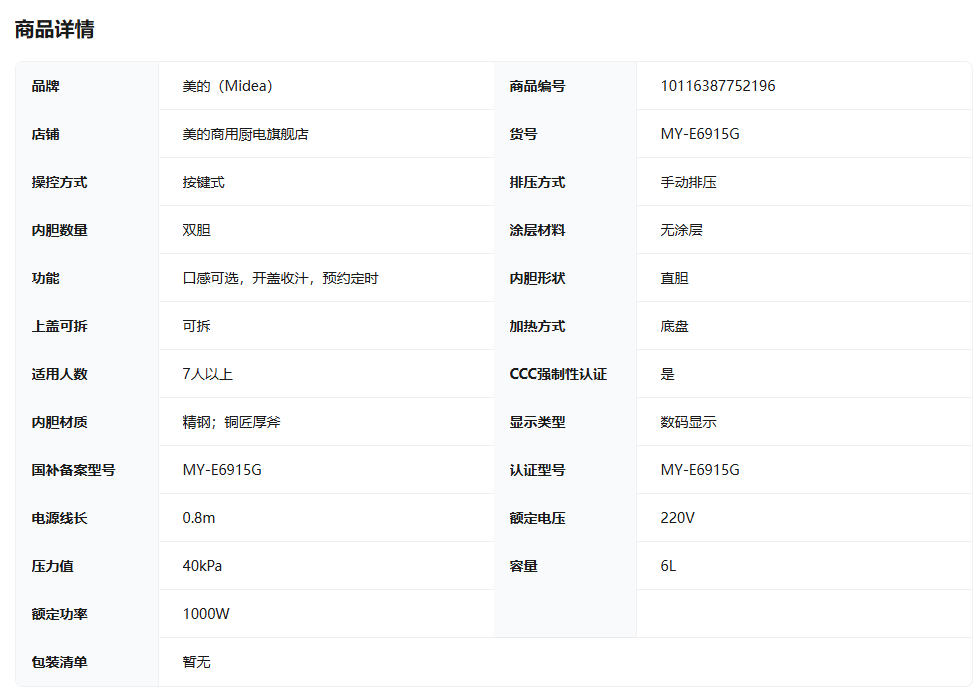The height and width of the screenshot is (696, 978).
Task: Click the 货号 MY-E6915G entry
Action: click(x=698, y=134)
